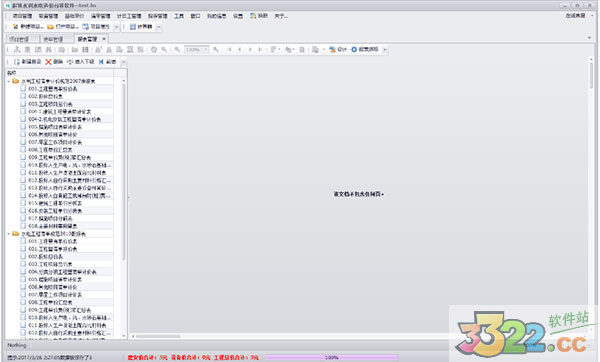The height and width of the screenshot is (362, 600).
Task: Open the calculator tool
Action: coord(141,26)
